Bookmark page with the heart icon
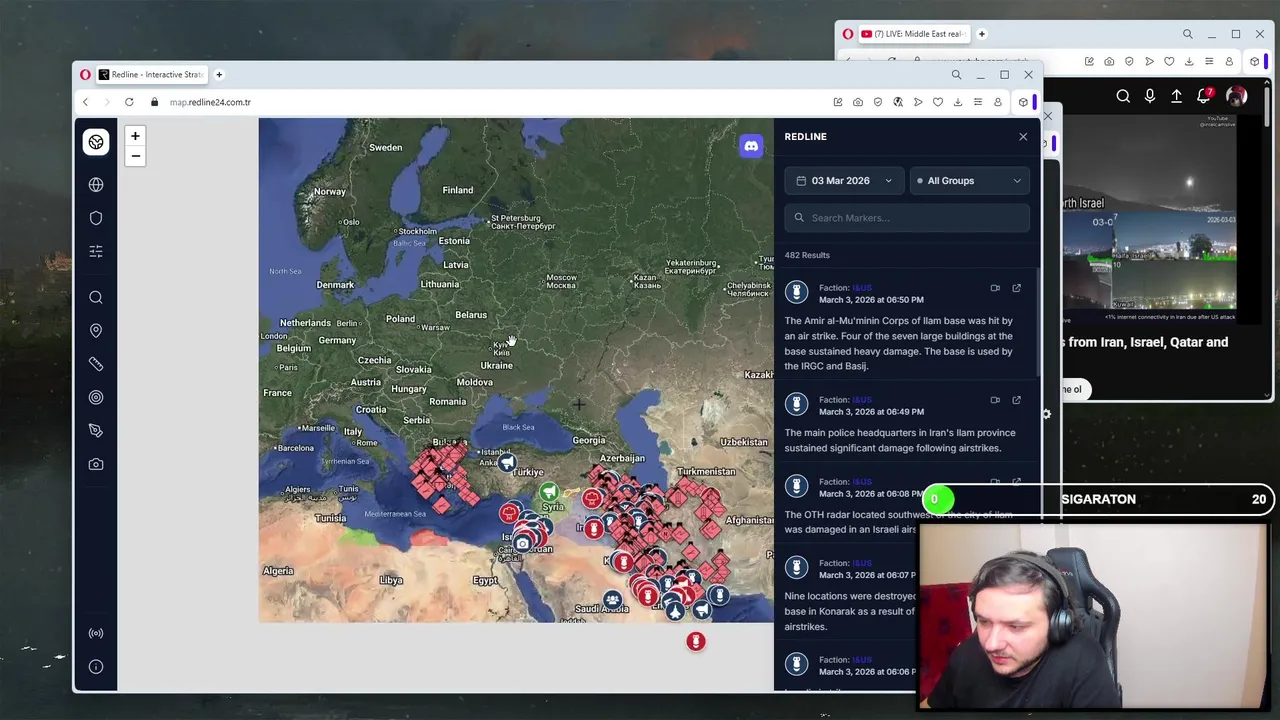This screenshot has height=720, width=1280. pos(938,102)
